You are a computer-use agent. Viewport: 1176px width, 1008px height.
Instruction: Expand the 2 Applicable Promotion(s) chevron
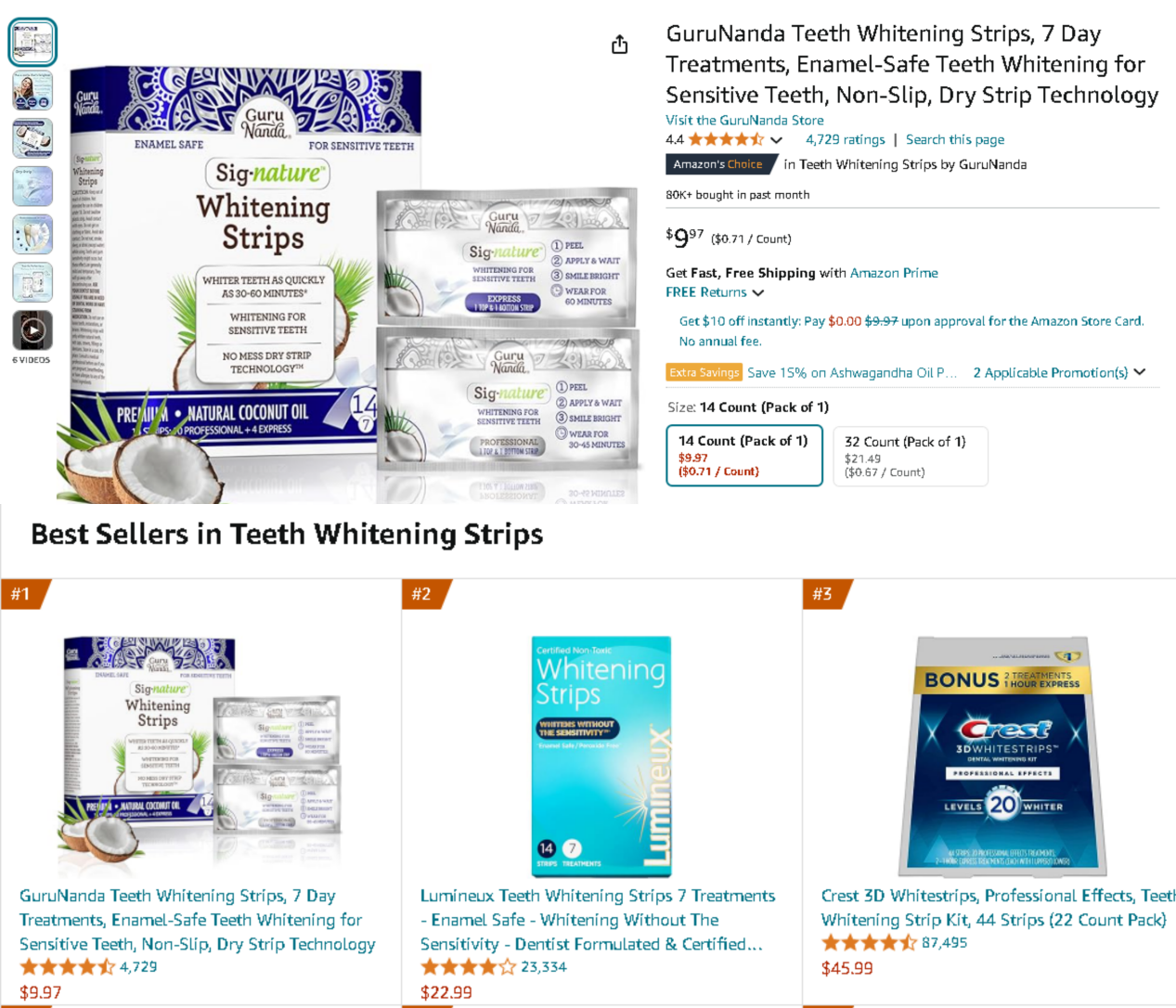pos(1140,372)
